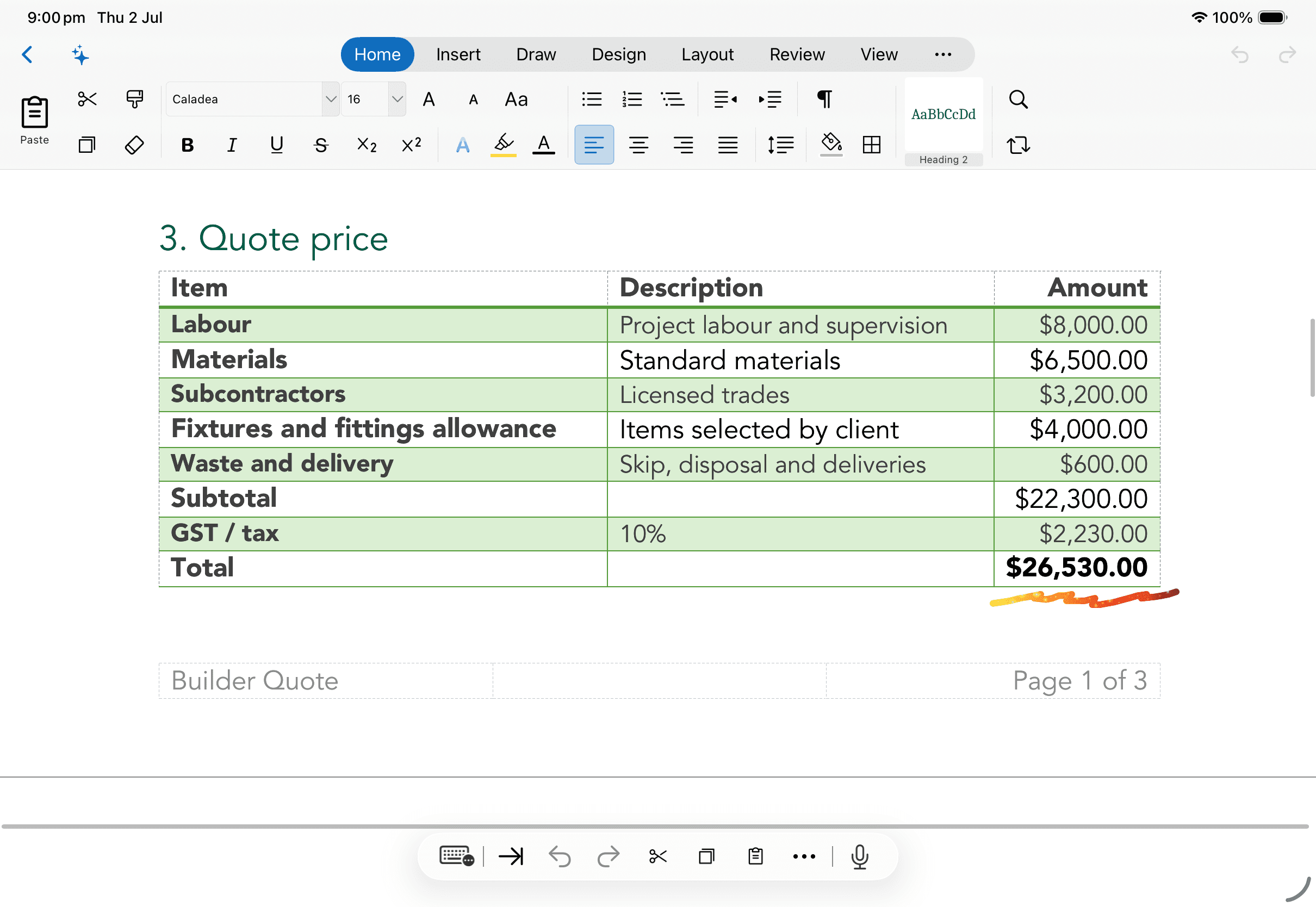The height and width of the screenshot is (907, 1316).
Task: Open the Copilot sparkle icon
Action: click(80, 54)
